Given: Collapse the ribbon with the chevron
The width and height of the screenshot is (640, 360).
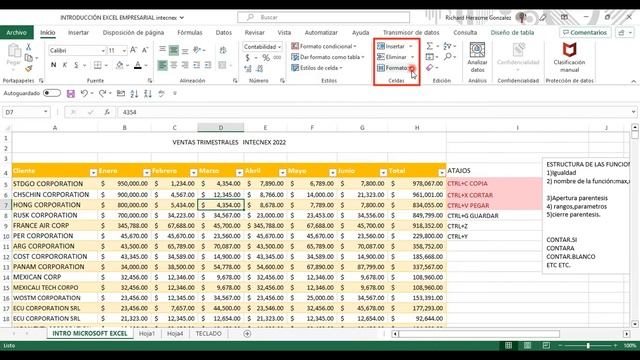Looking at the screenshot, I should (x=633, y=81).
